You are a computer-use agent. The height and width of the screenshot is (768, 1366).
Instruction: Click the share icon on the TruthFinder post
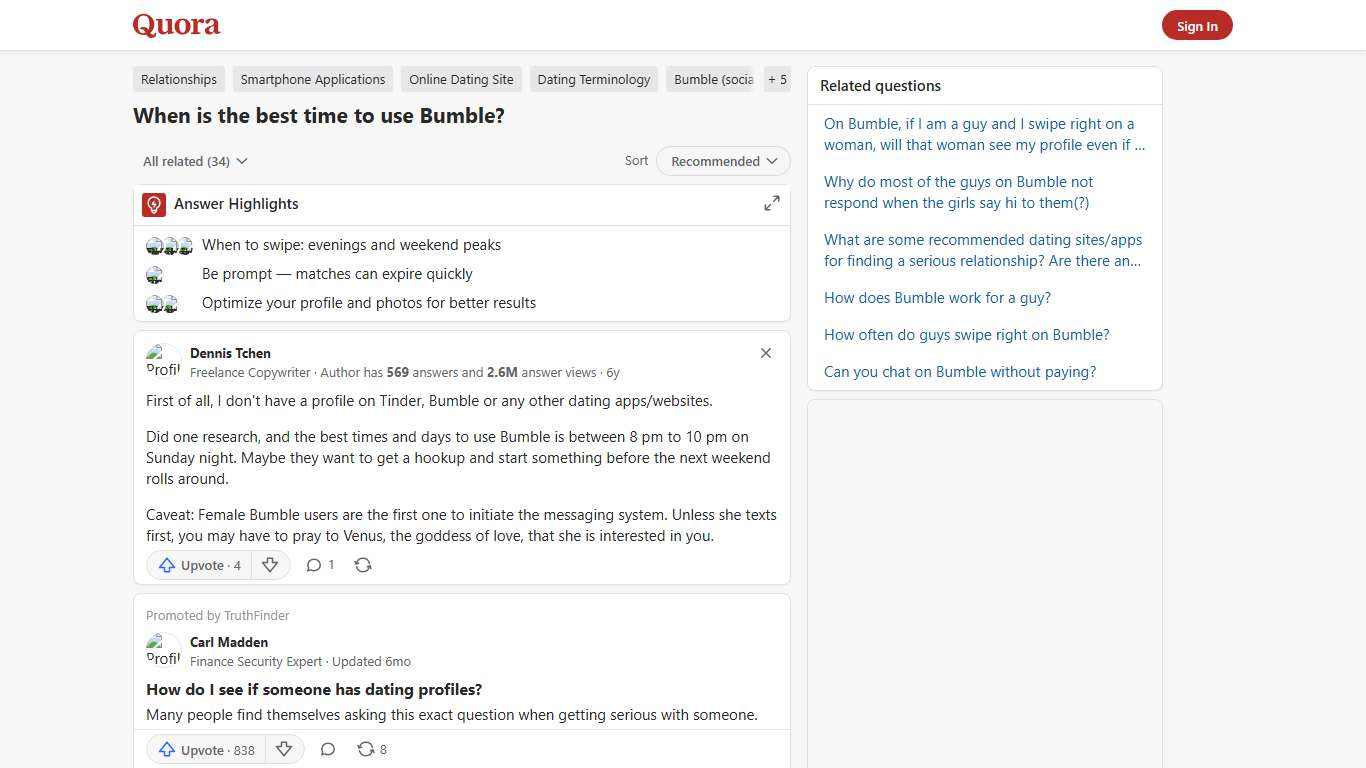click(x=366, y=749)
